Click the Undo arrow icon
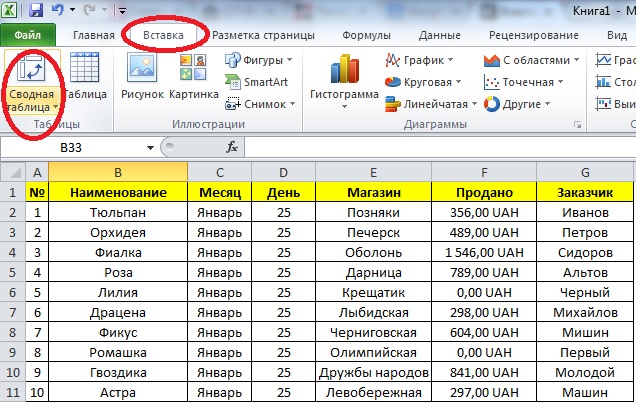Screen dimensions: 636x402 click(x=57, y=10)
